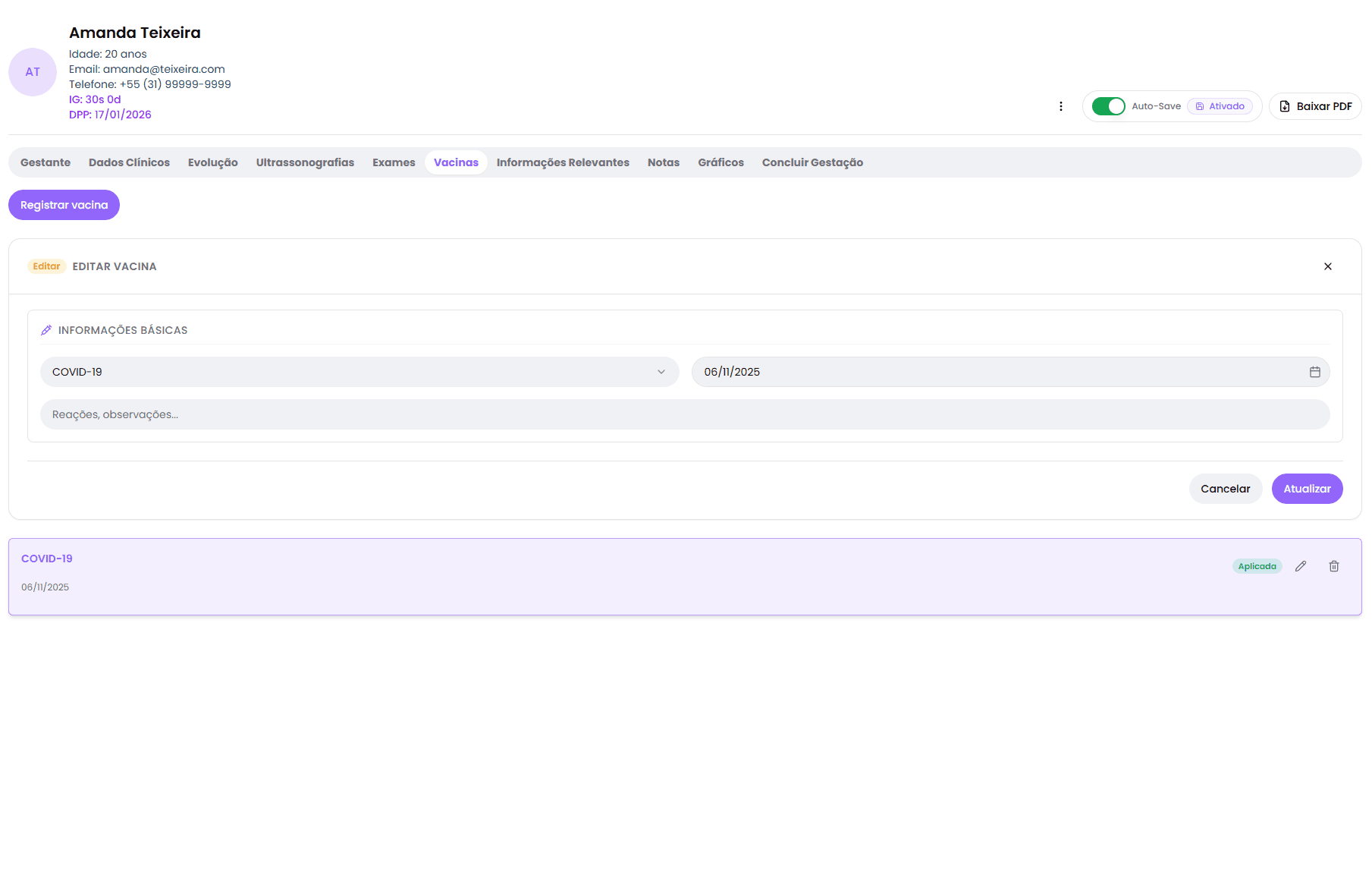Click the pencil edit icon on COVID-19 record

1300,566
